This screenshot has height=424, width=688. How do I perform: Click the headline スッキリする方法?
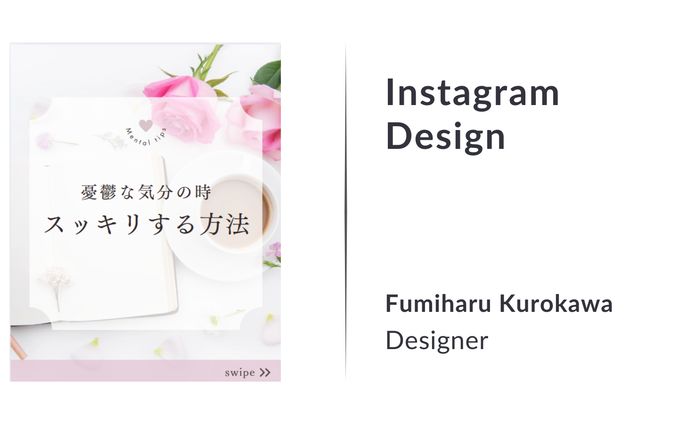pos(147,225)
